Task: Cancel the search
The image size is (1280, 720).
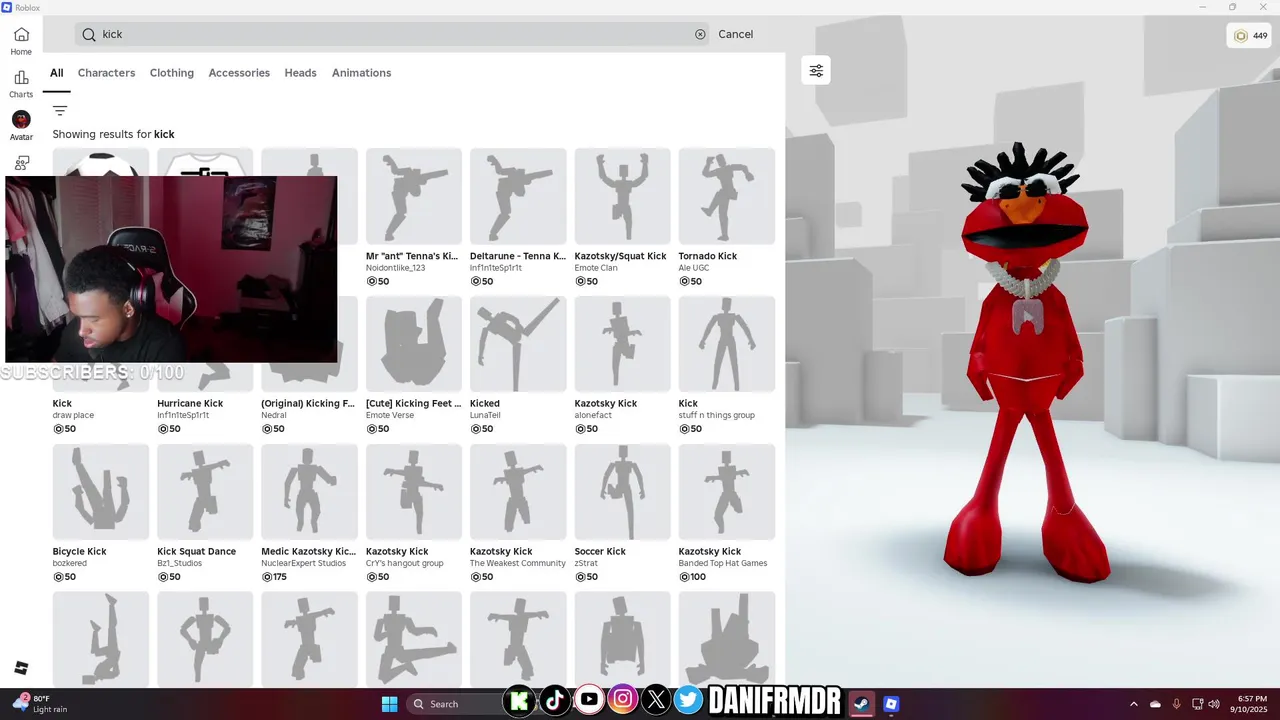Action: 735,34
